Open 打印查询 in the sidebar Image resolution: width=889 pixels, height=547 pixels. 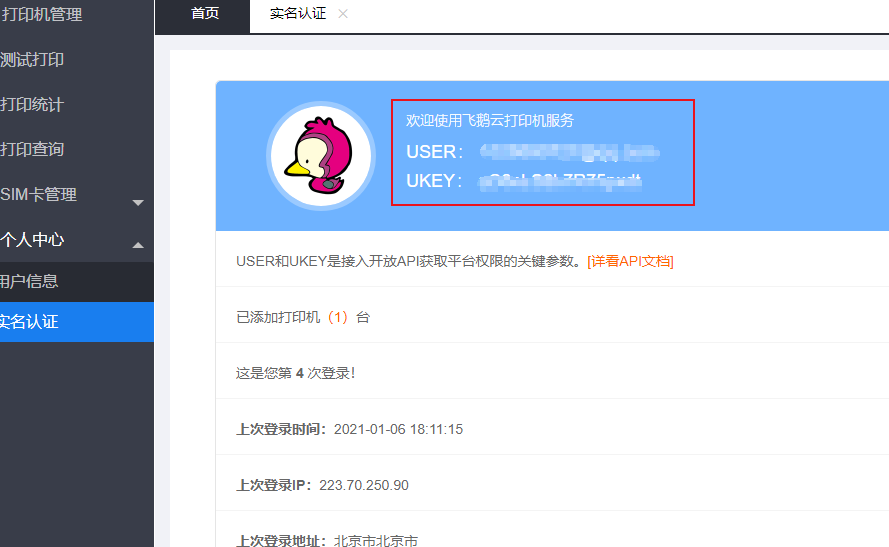pyautogui.click(x=32, y=149)
